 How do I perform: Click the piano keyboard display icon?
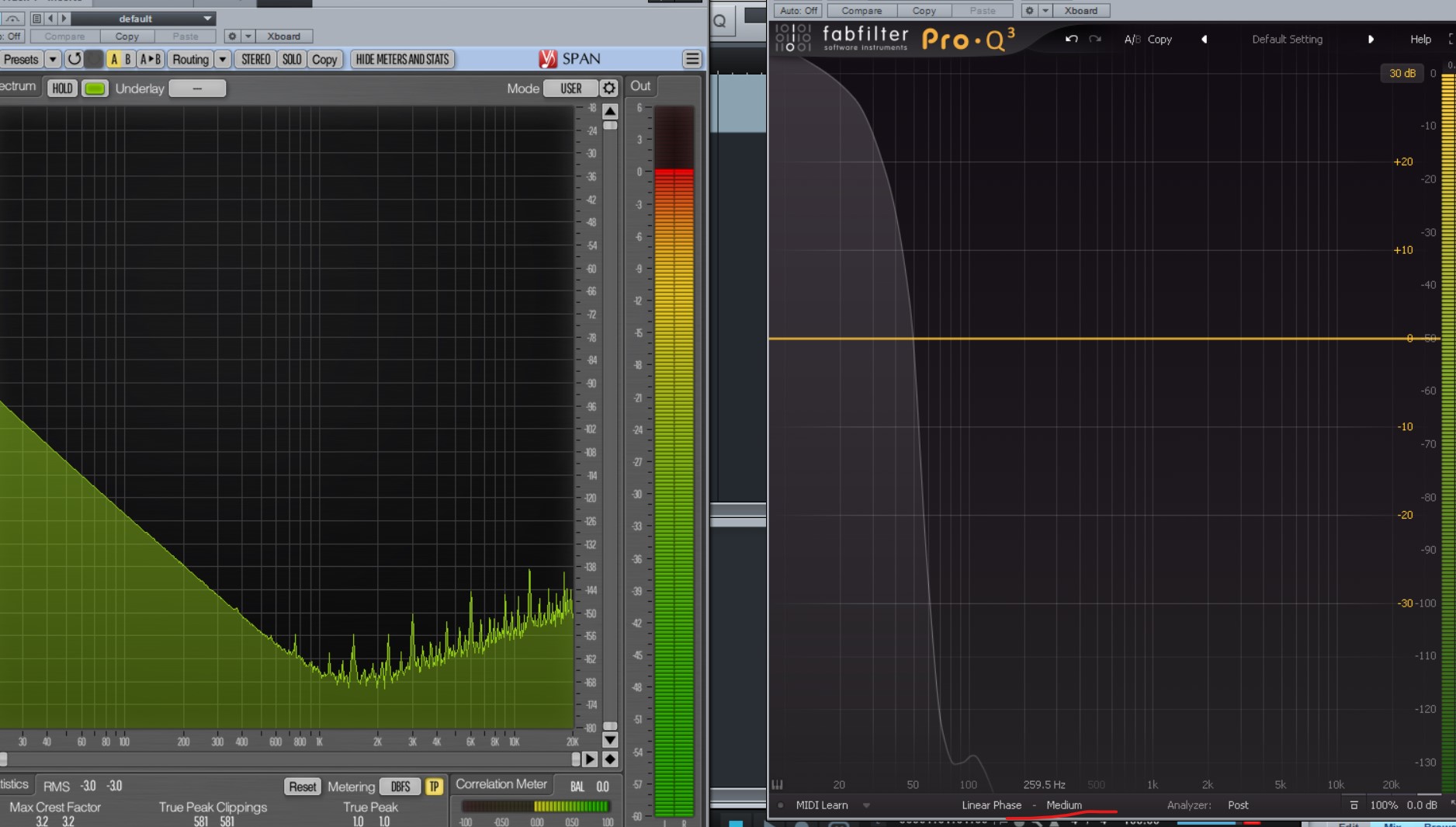777,785
